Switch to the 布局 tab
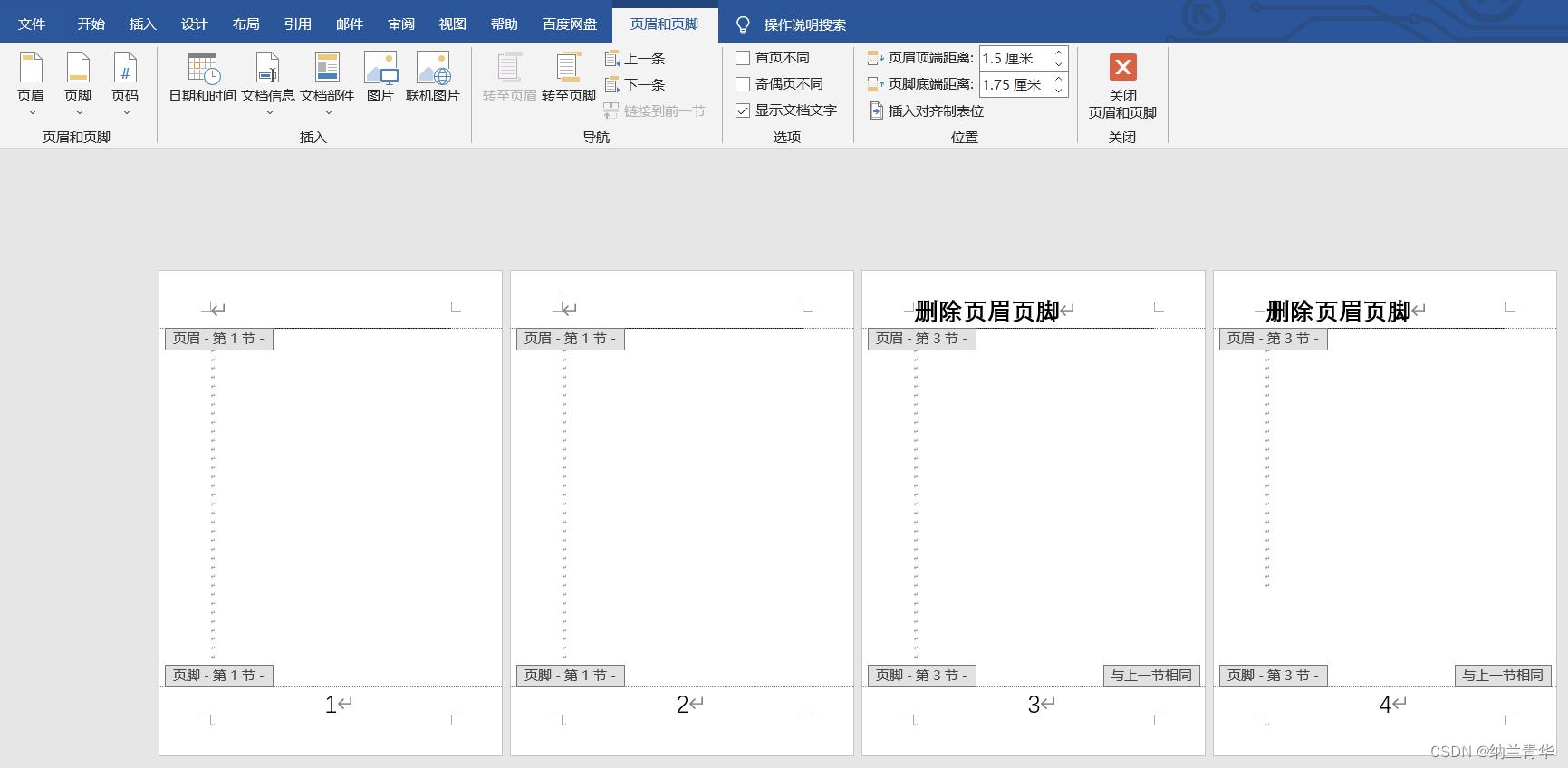Screen dimensions: 1568x768 pos(245,24)
